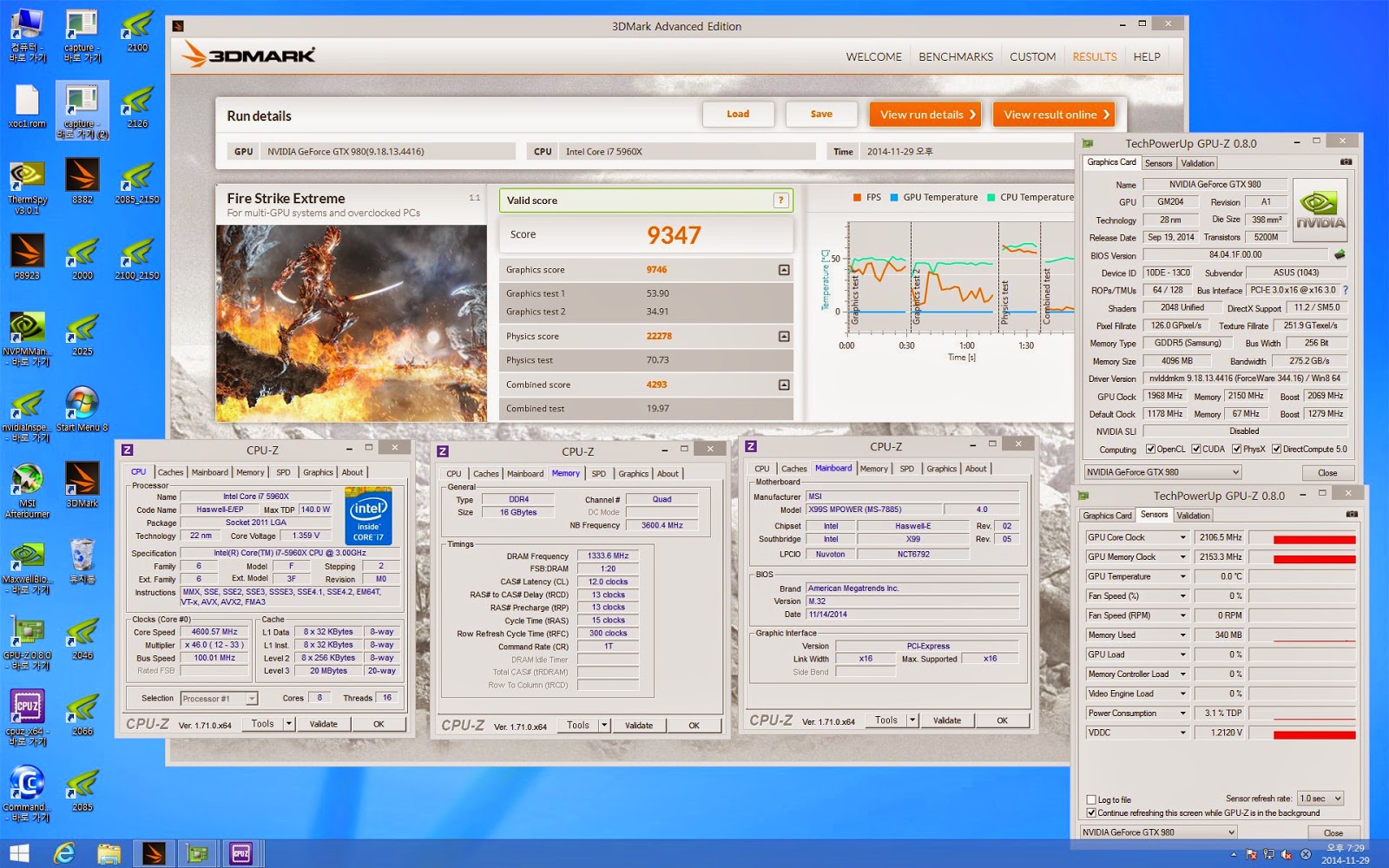Select the 8382 desktop icon
This screenshot has height=868, width=1389.
click(x=82, y=181)
